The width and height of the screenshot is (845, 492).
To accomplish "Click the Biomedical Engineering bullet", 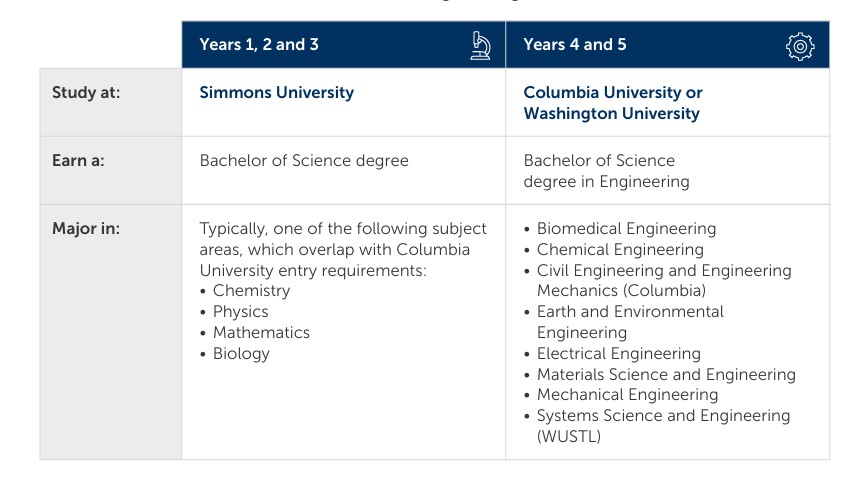I will [626, 228].
